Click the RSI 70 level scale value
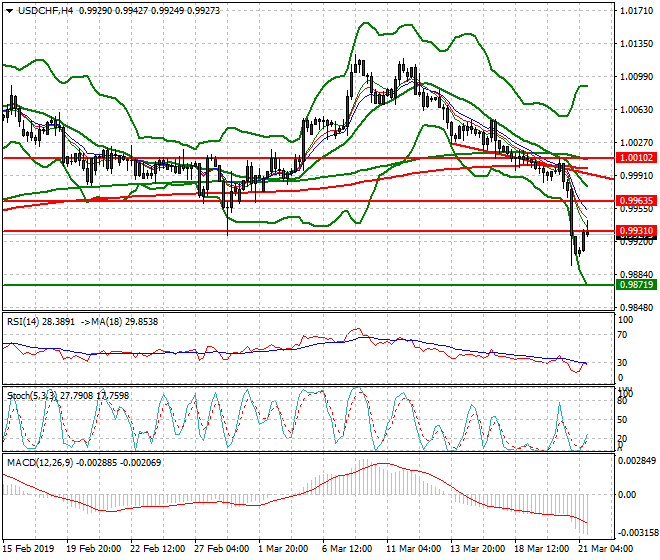The height and width of the screenshot is (560, 660). pos(623,335)
